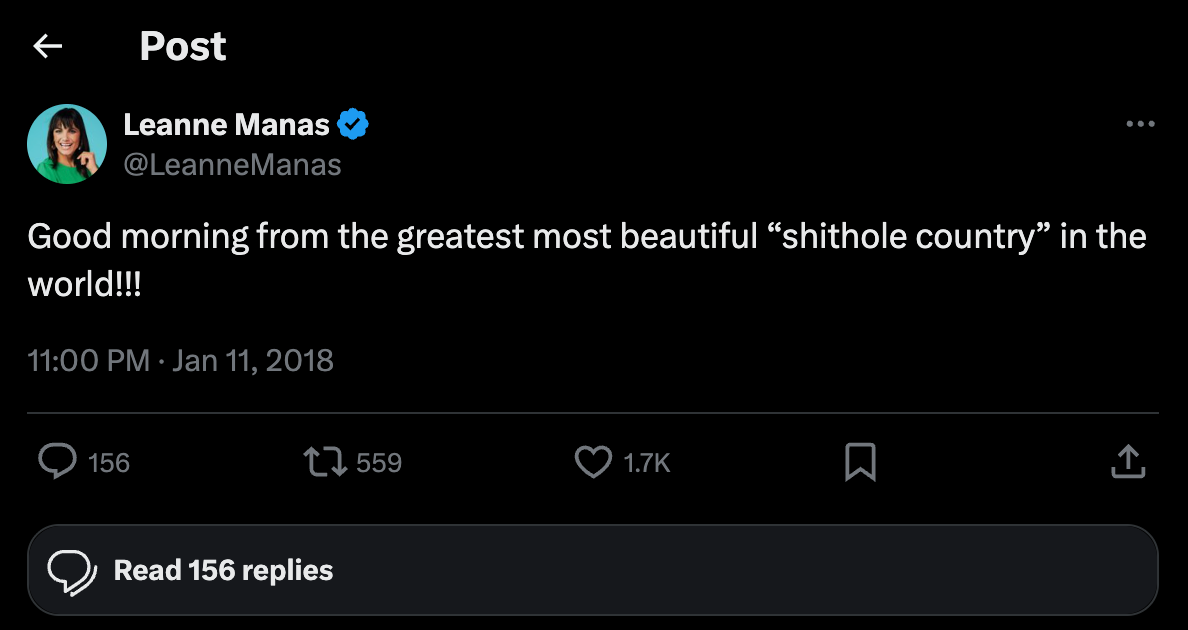This screenshot has width=1188, height=630.
Task: Open the Leanne Manas display name link
Action: click(x=226, y=125)
